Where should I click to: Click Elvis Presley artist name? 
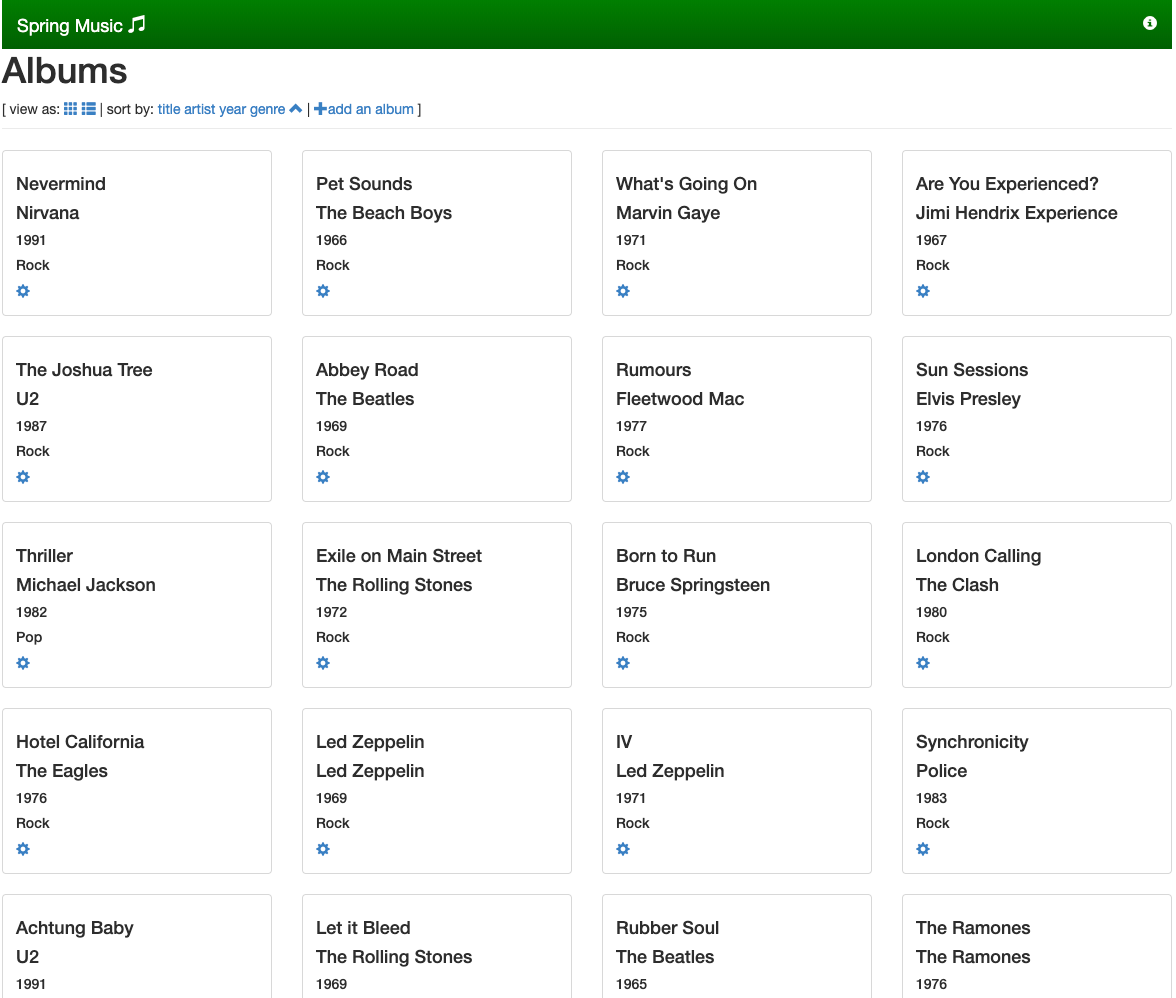click(x=968, y=399)
